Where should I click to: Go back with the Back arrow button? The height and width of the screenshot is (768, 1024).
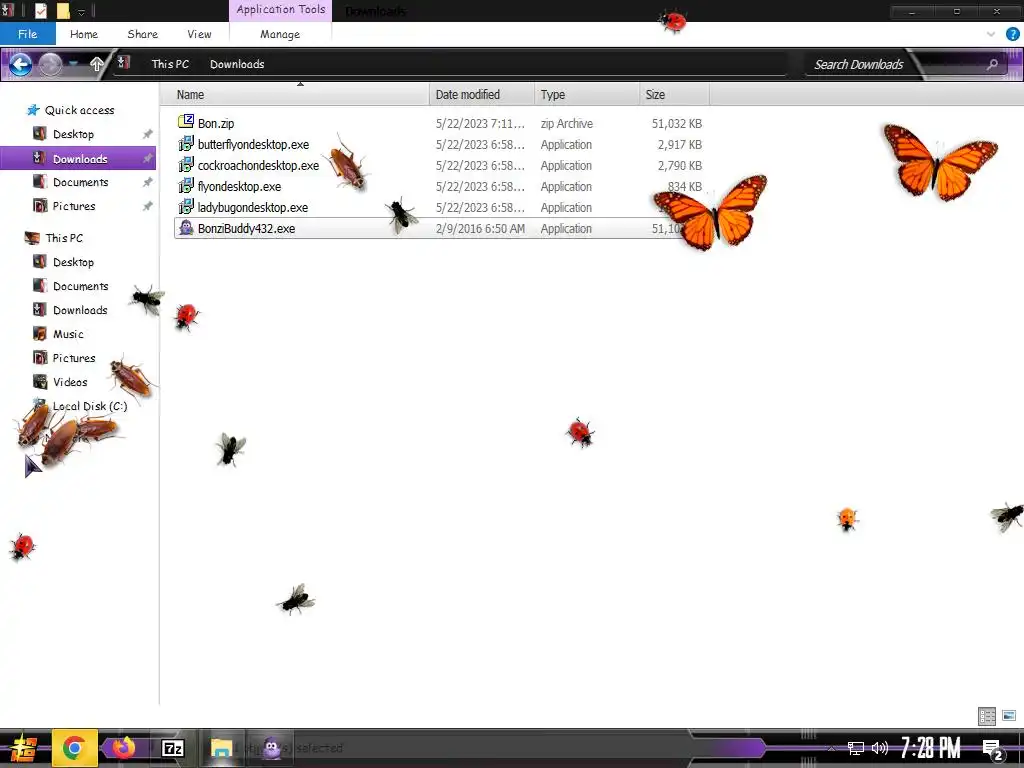coord(20,64)
